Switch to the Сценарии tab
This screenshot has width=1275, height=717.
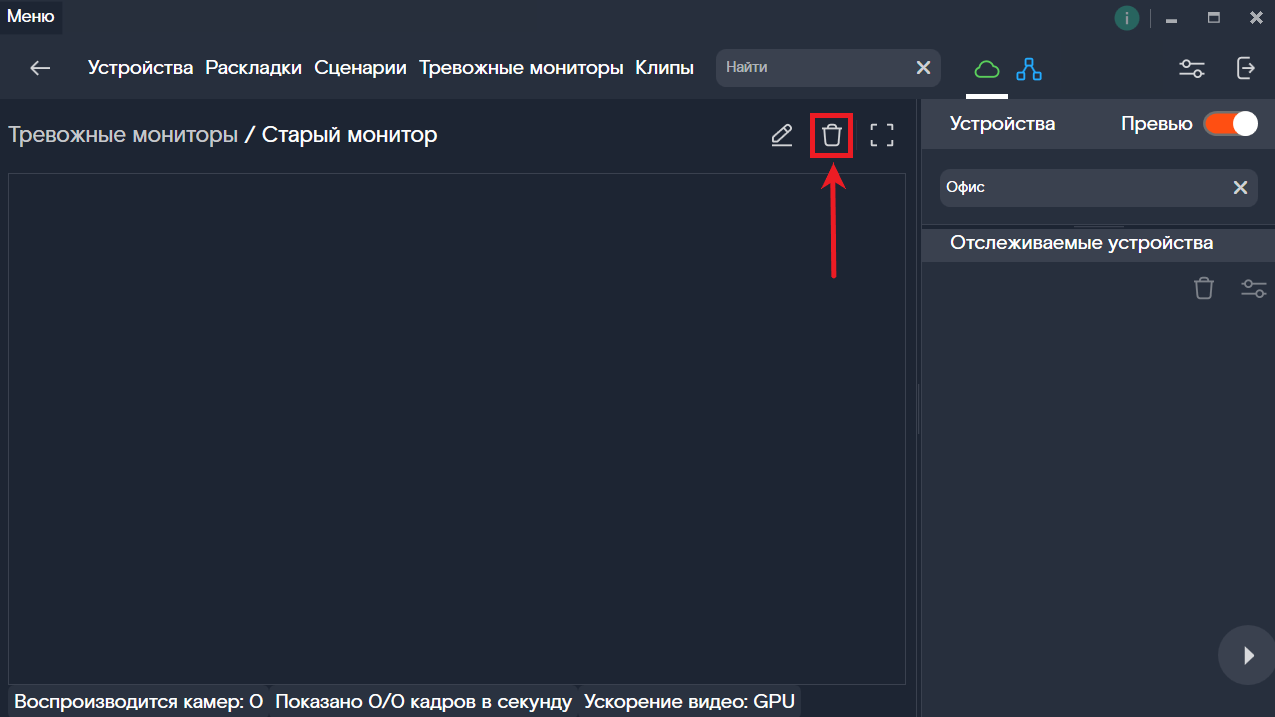(360, 68)
